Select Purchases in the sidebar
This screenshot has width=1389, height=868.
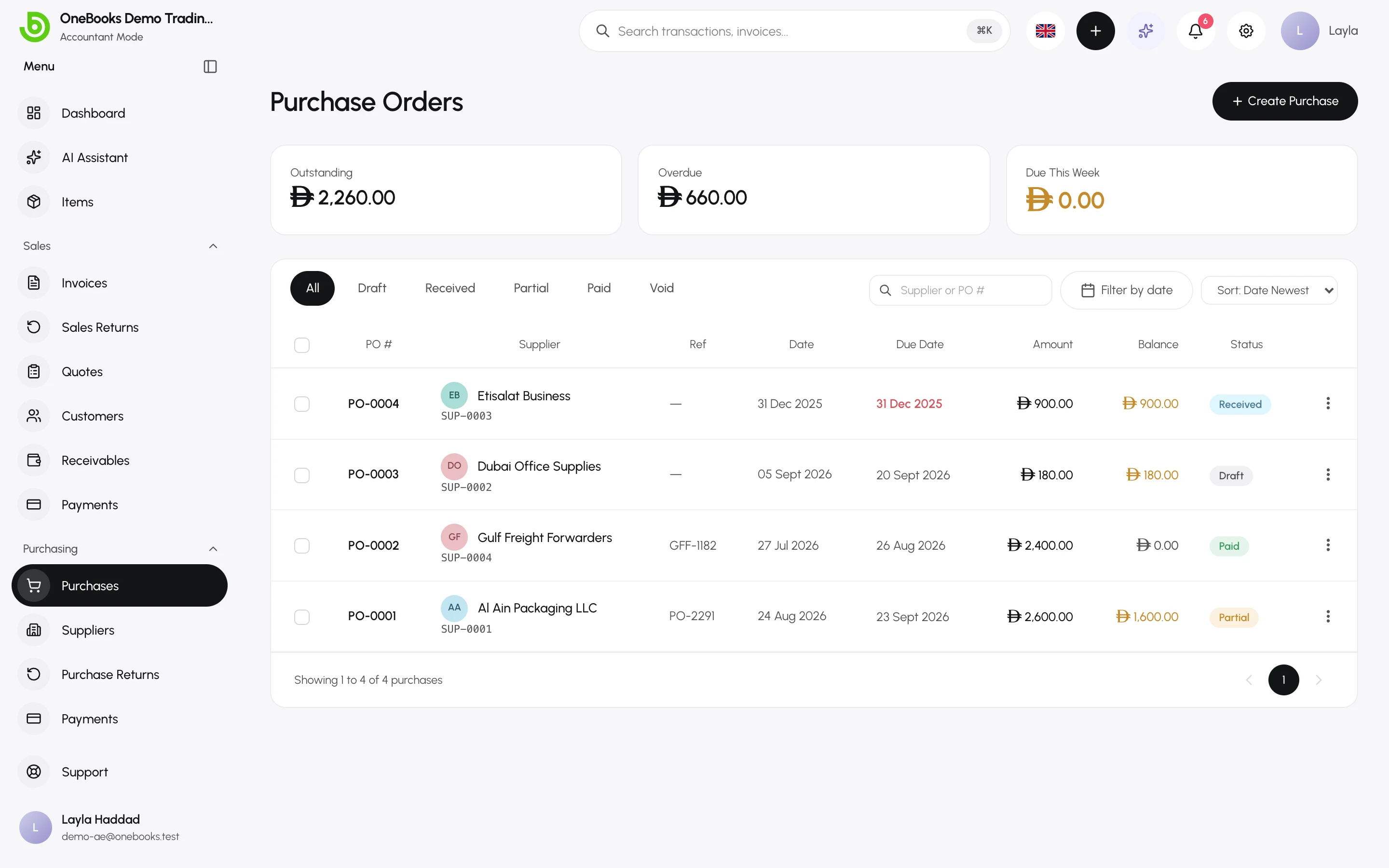tap(120, 585)
